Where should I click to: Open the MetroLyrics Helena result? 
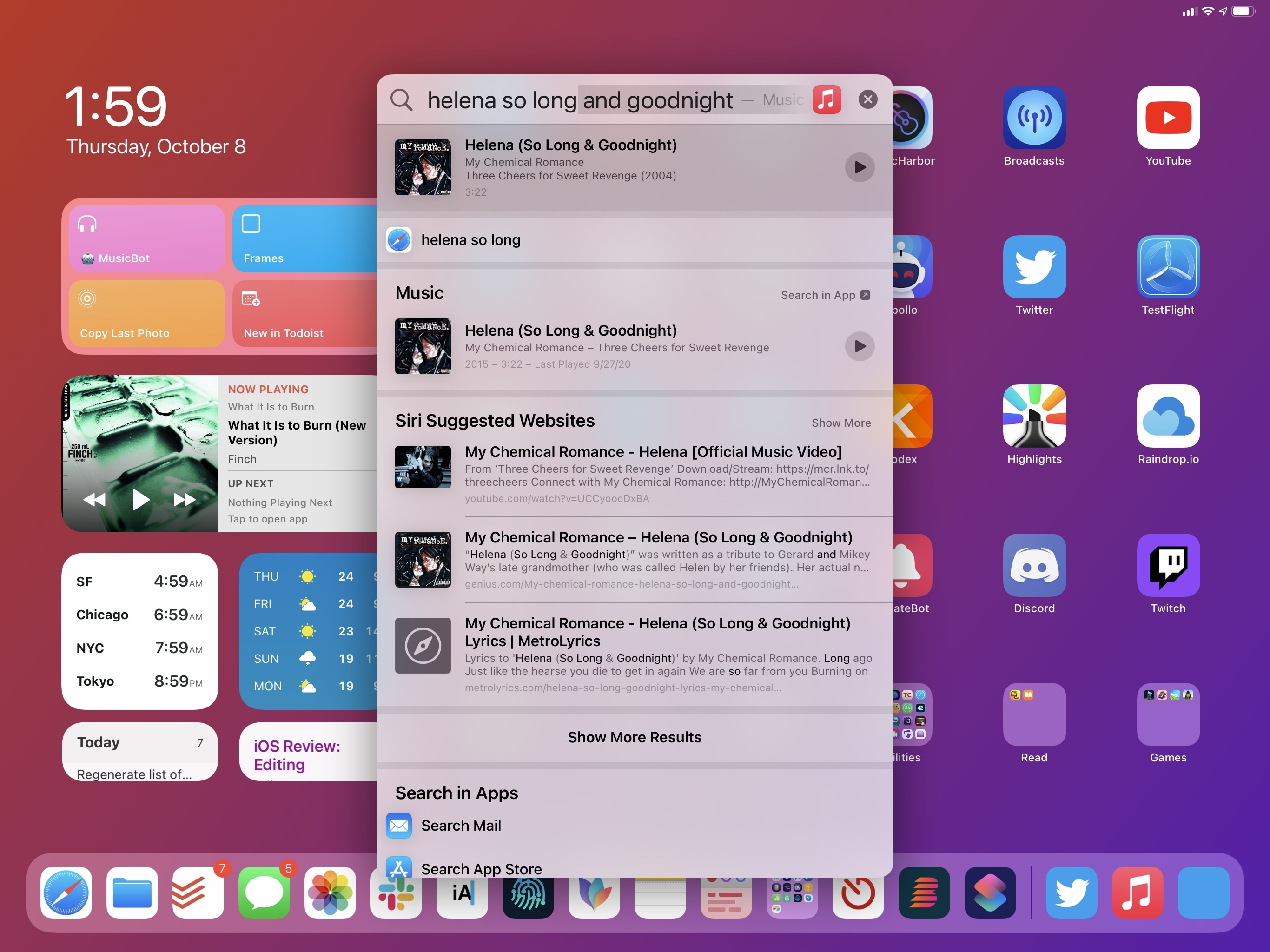point(635,654)
